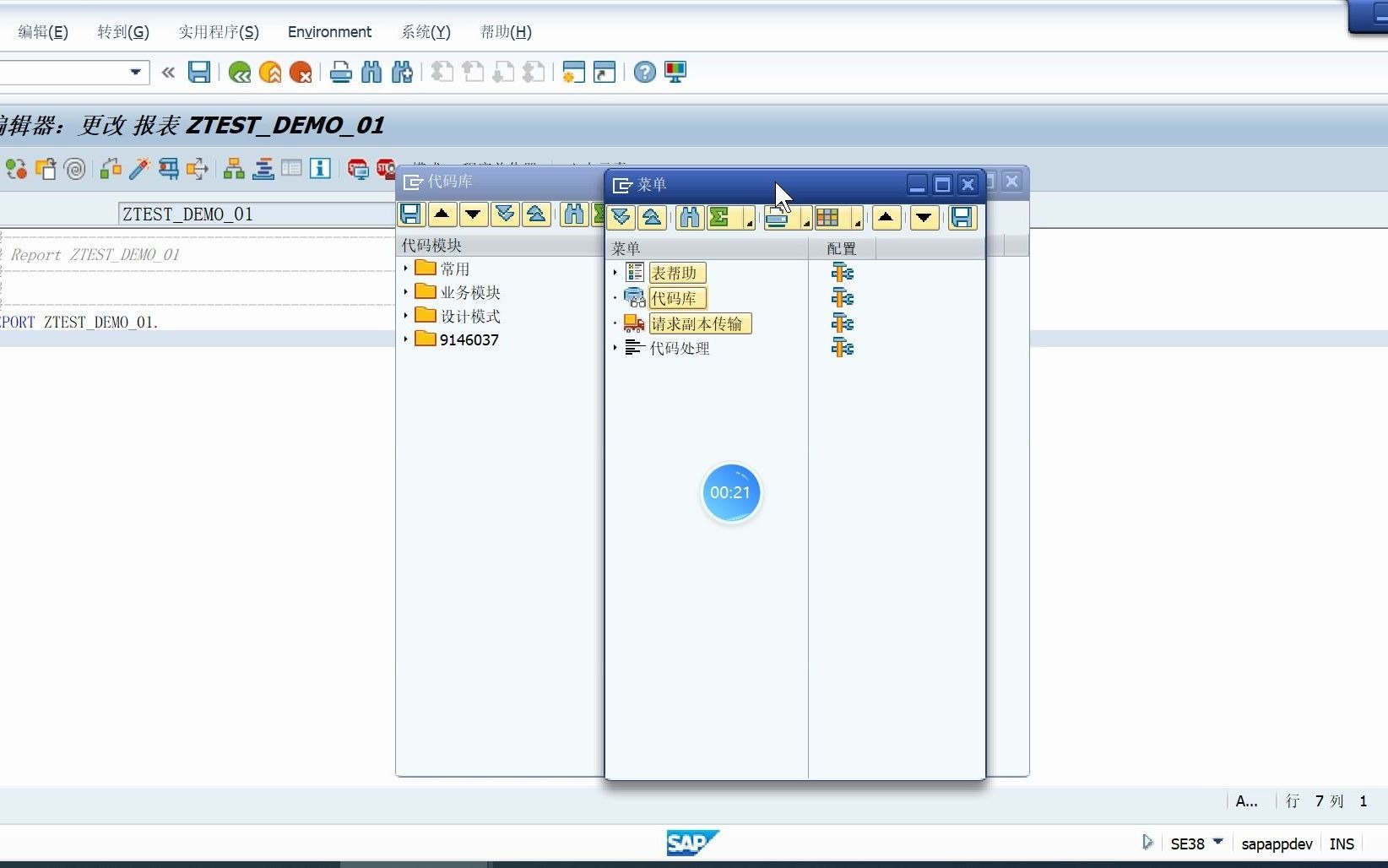Click the spiral Other Object icon
Screen dimensions: 1388x868
pos(75,169)
